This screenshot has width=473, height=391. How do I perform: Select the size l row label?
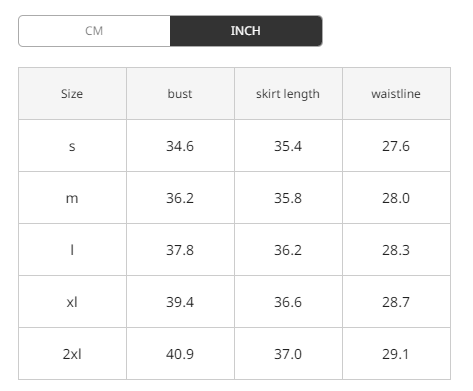pyautogui.click(x=72, y=250)
